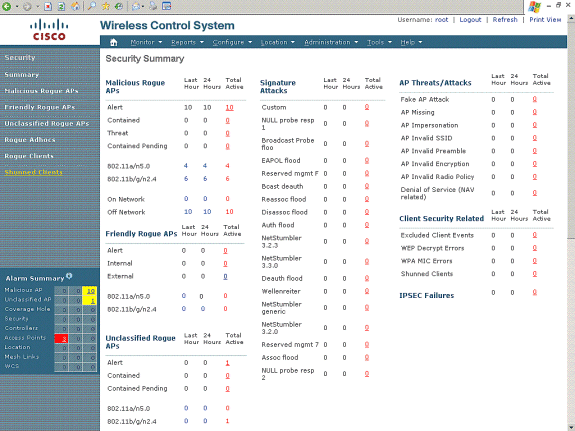
Task: Click the Configure menu dropdown arrow
Action: [x=250, y=42]
